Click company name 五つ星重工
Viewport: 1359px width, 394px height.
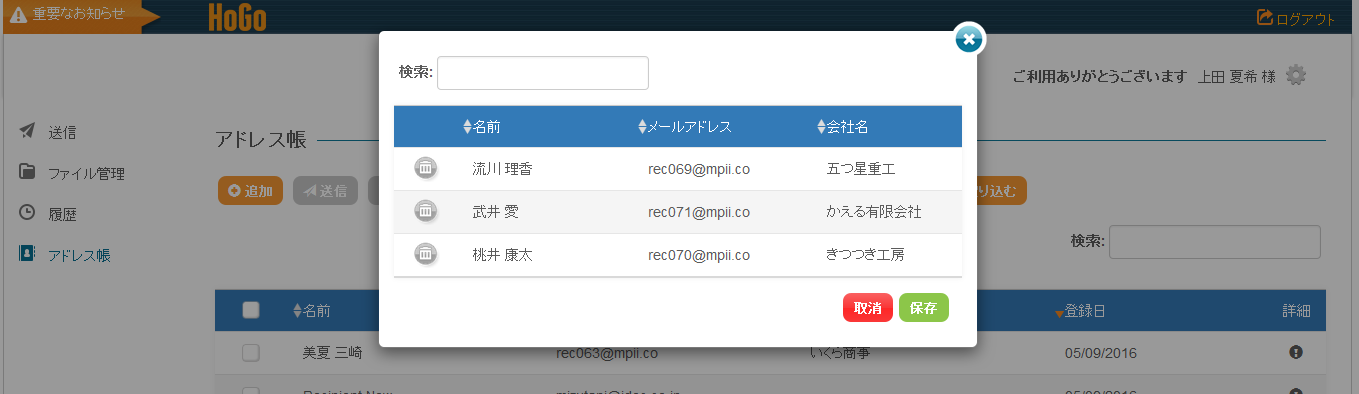pos(860,169)
